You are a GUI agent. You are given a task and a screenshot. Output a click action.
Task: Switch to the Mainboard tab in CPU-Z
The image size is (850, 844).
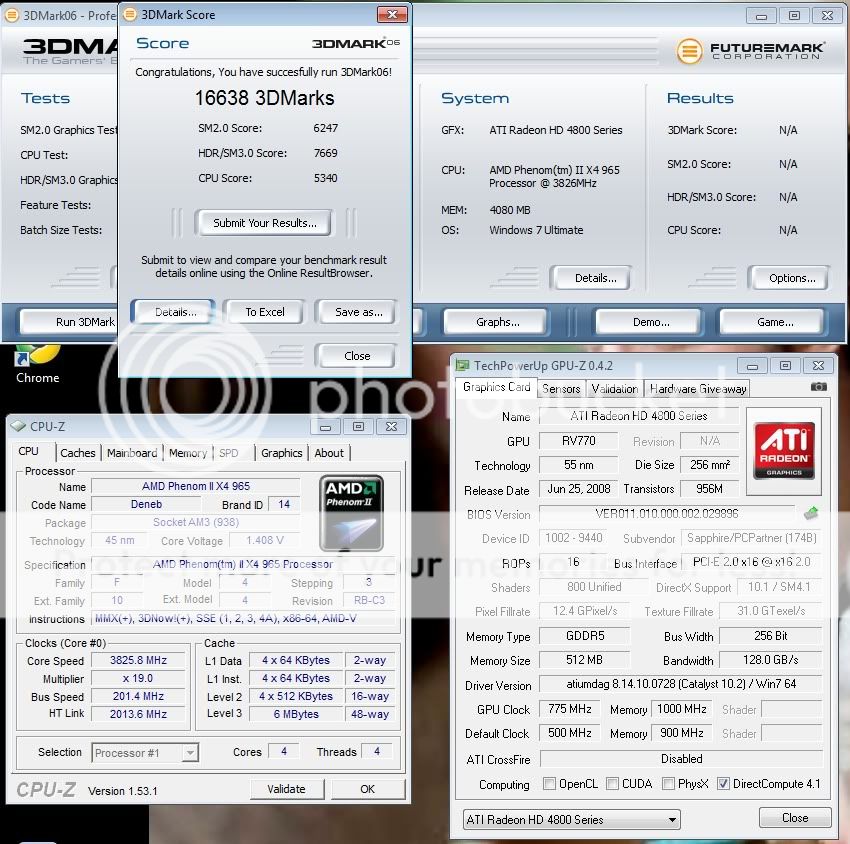point(132,453)
